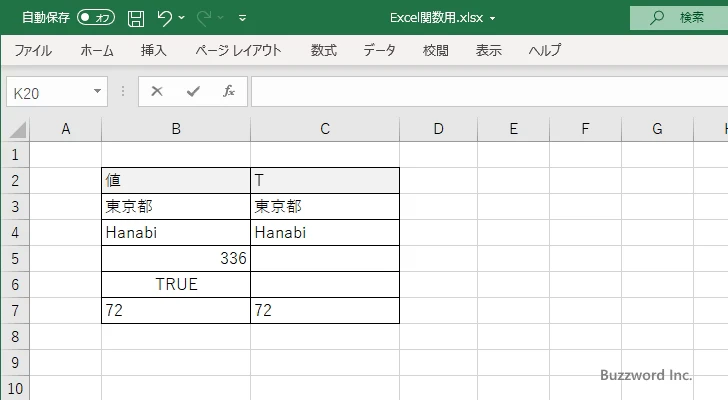This screenshot has height=400, width=728.
Task: Select row 6 header
Action: tap(15, 284)
